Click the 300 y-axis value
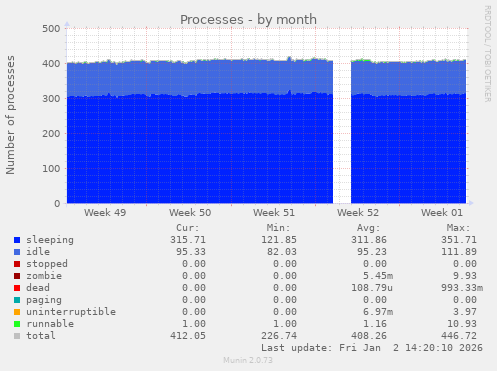497x371 pixels. tap(51, 99)
